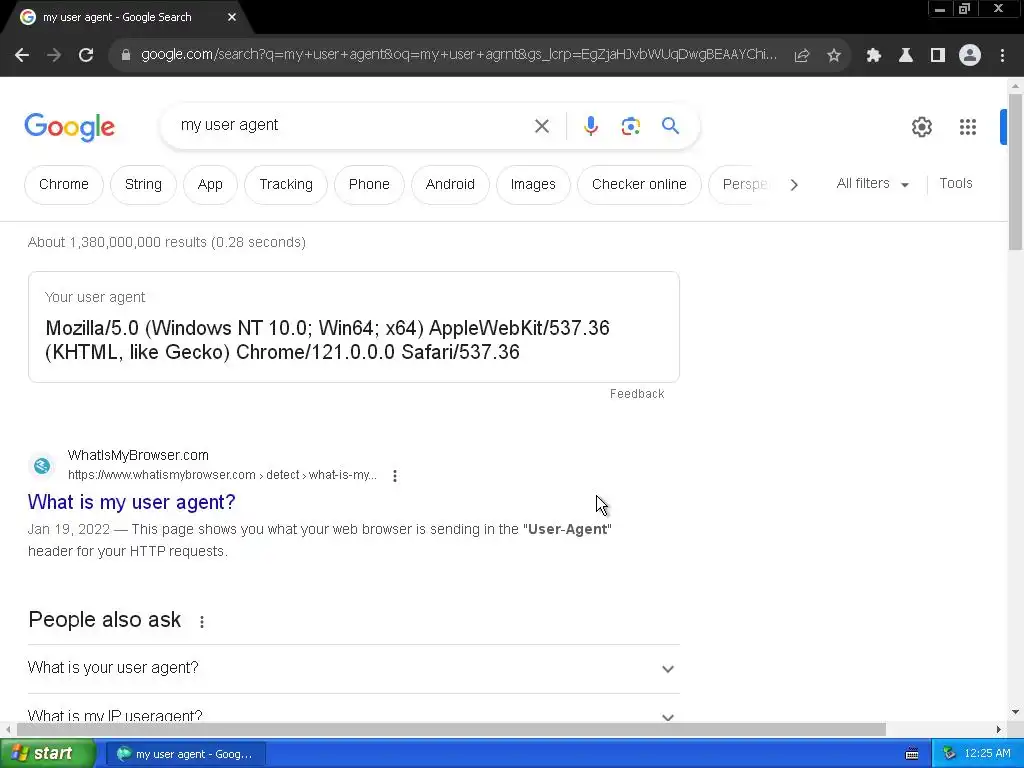This screenshot has height=768, width=1024.
Task: Select Chrome taskbar button
Action: pyautogui.click(x=185, y=754)
